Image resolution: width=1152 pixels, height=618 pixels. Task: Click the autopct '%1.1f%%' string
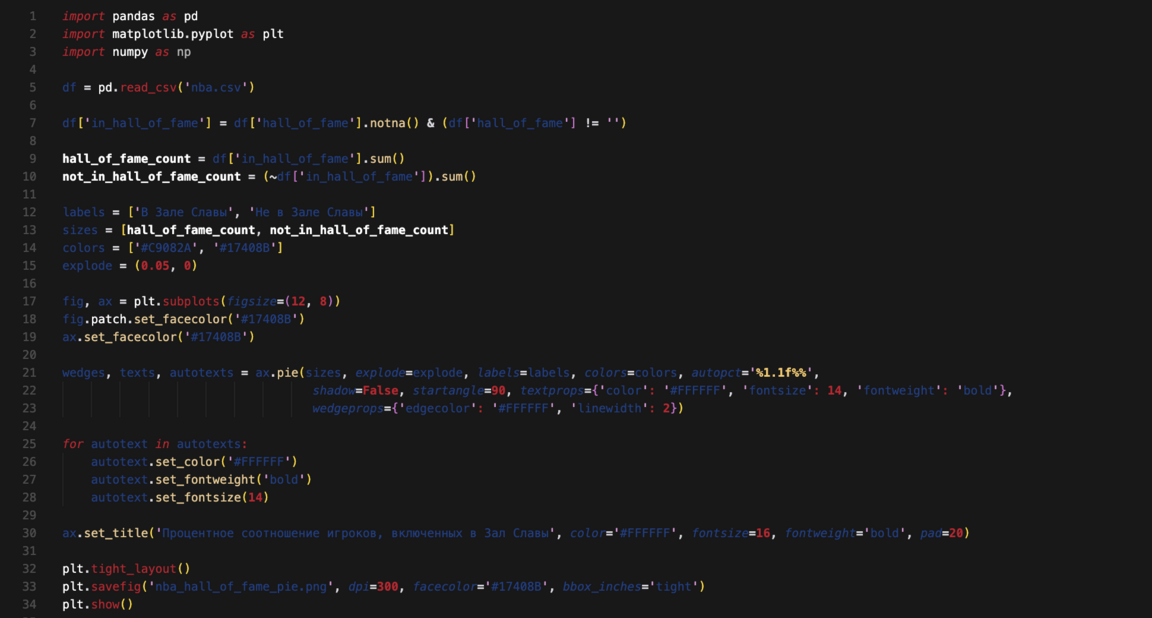(x=781, y=373)
